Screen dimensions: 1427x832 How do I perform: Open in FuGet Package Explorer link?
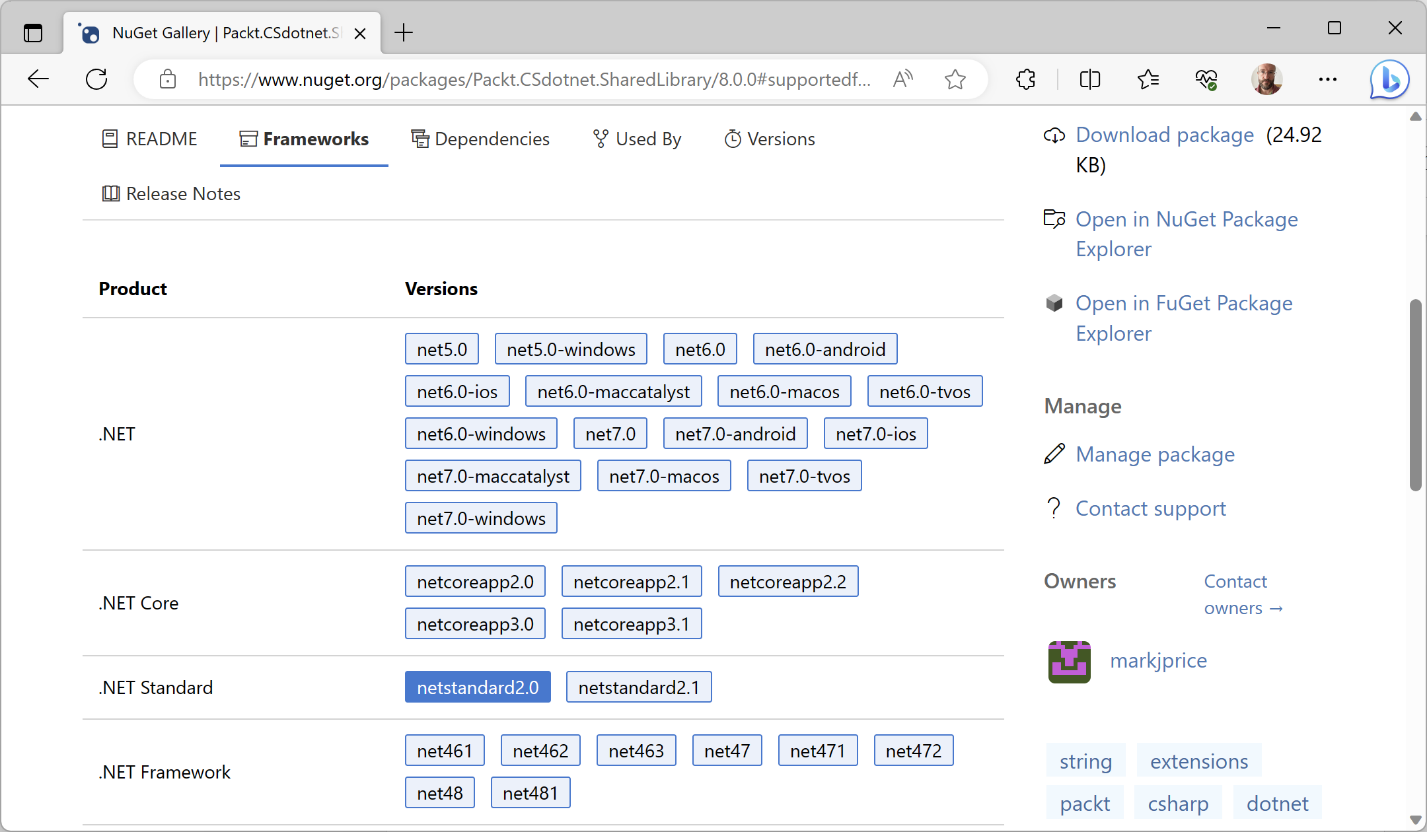(1184, 318)
